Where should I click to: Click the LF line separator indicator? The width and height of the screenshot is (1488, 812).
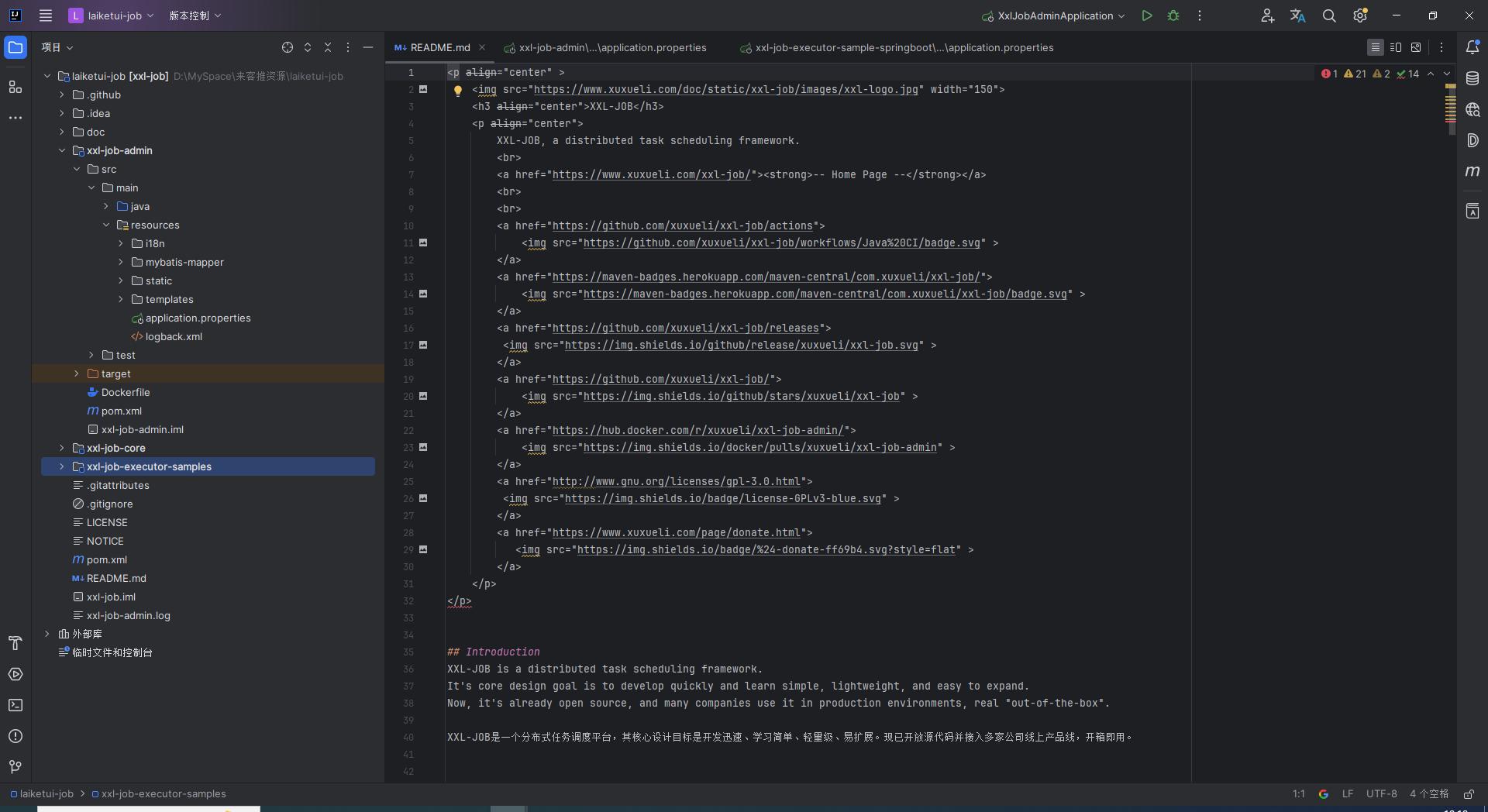click(x=1348, y=793)
